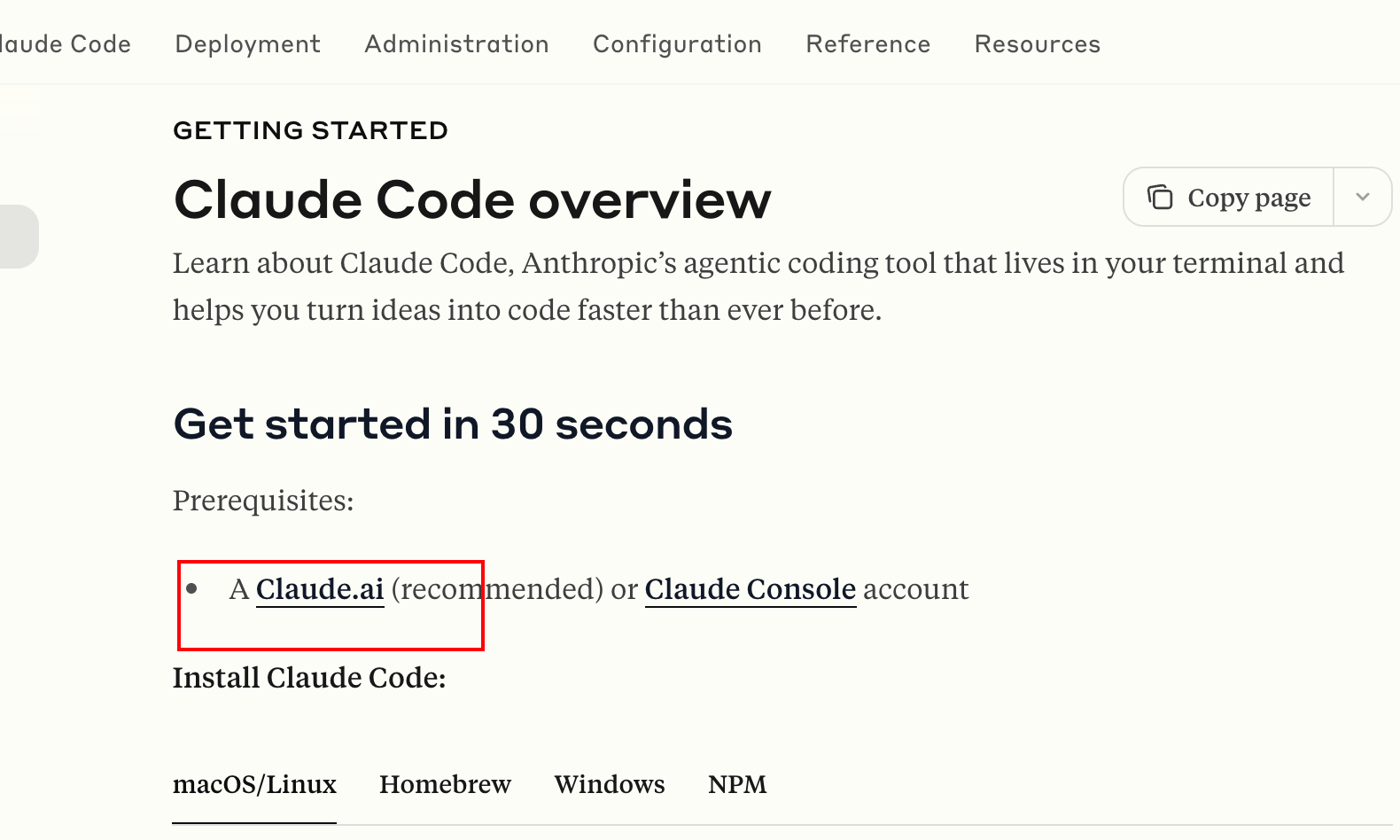Select the Reference navigation tab
1400x840 pixels.
867,44
